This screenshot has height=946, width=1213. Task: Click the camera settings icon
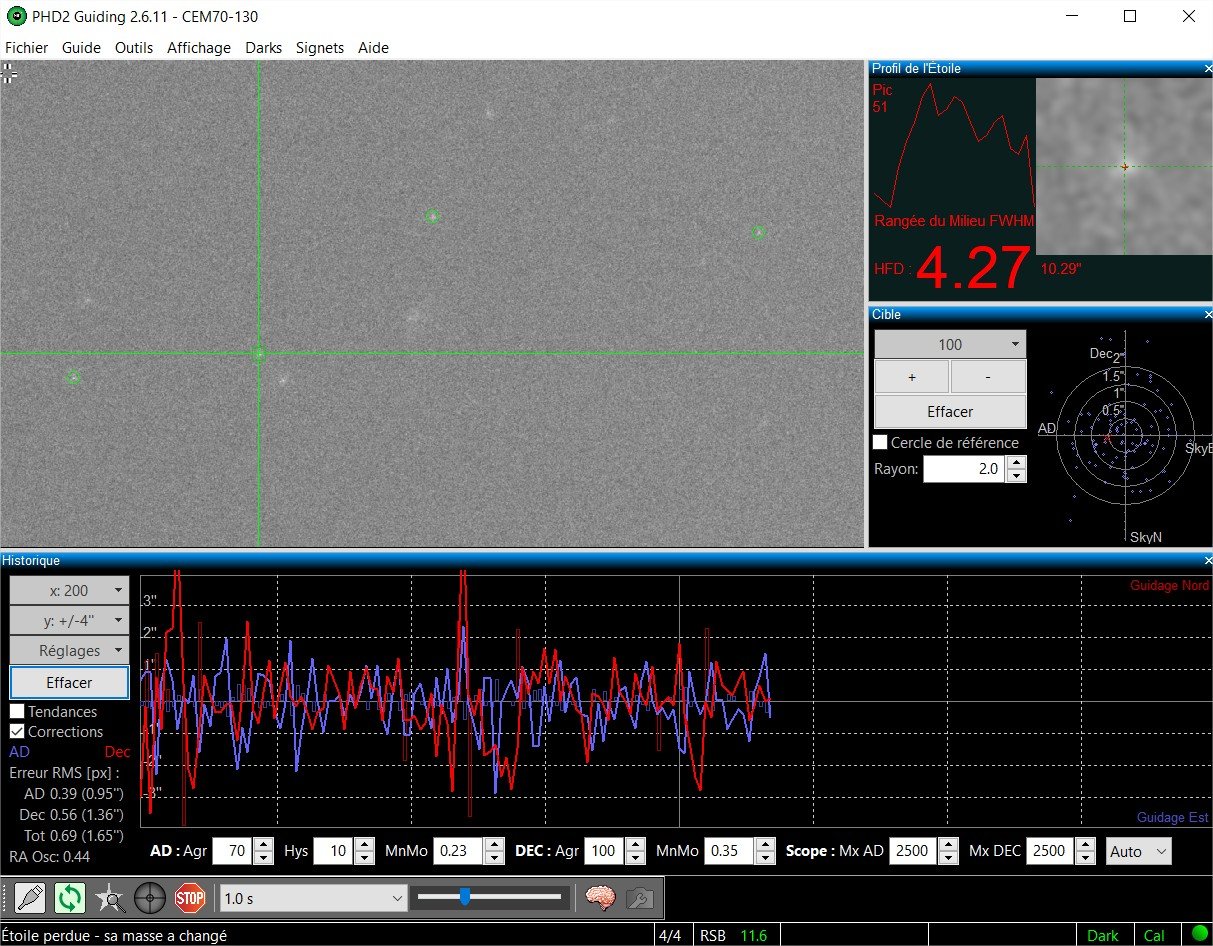(640, 898)
